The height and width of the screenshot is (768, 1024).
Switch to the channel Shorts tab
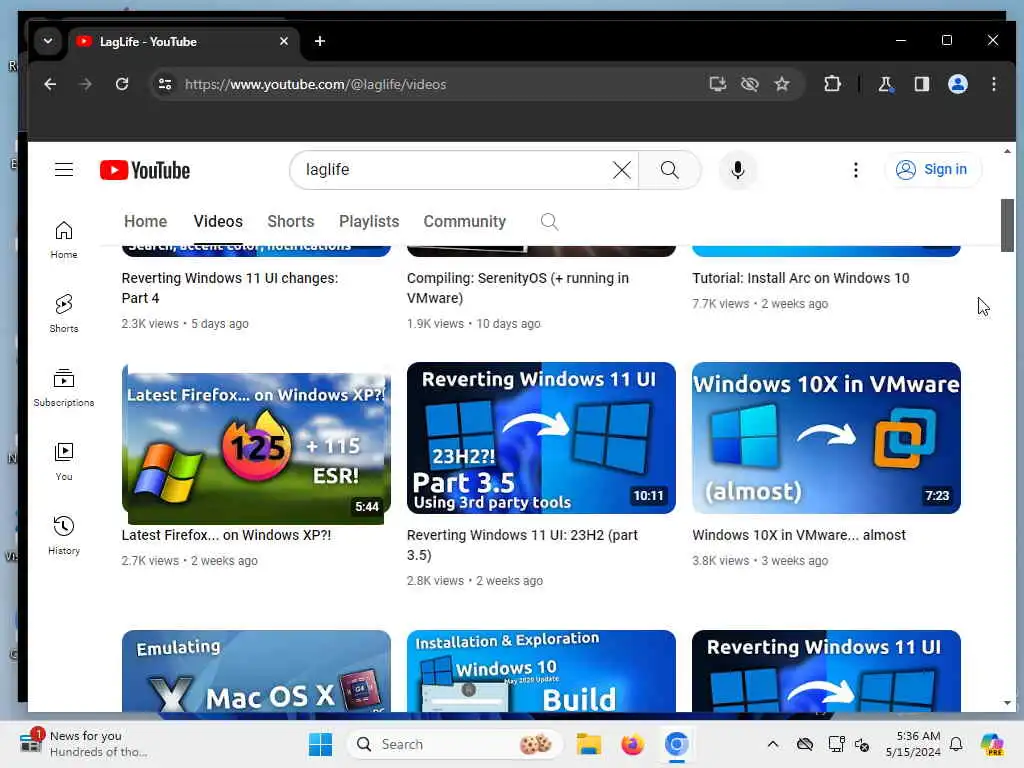click(x=291, y=221)
